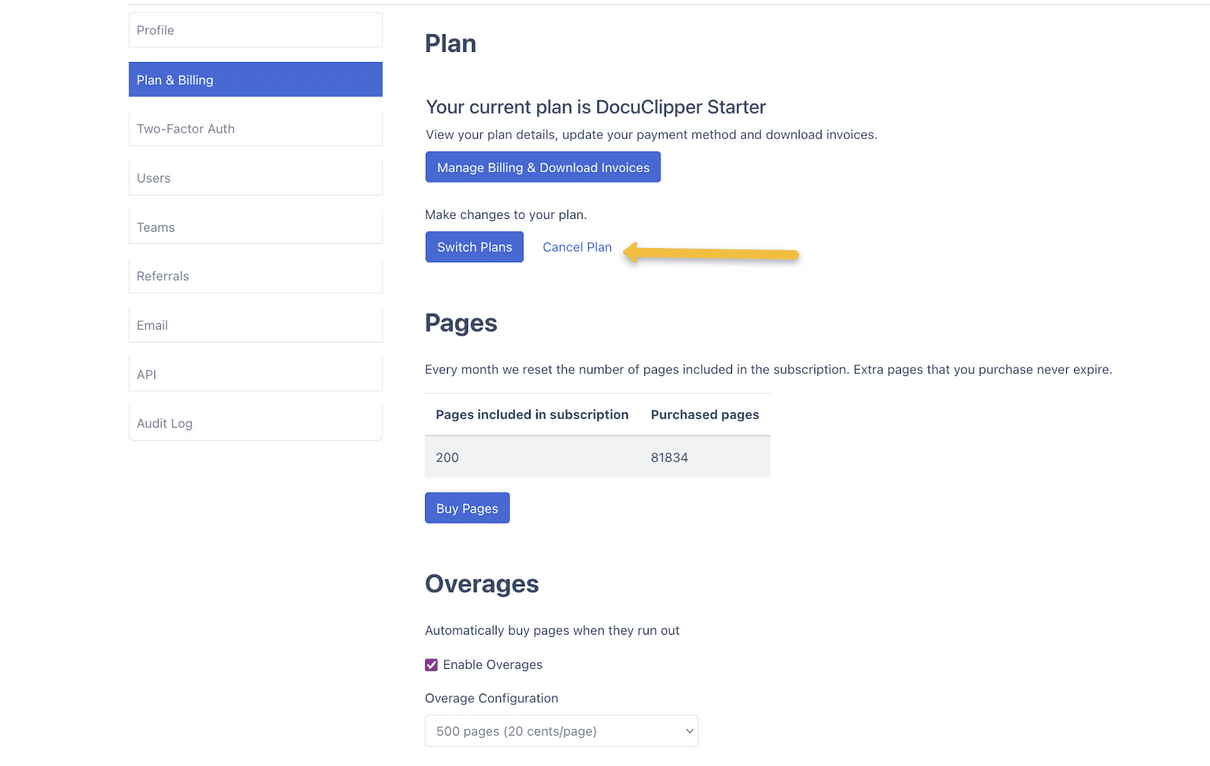Toggle the Enable Overages checkbox
This screenshot has width=1210, height=766.
click(x=432, y=665)
